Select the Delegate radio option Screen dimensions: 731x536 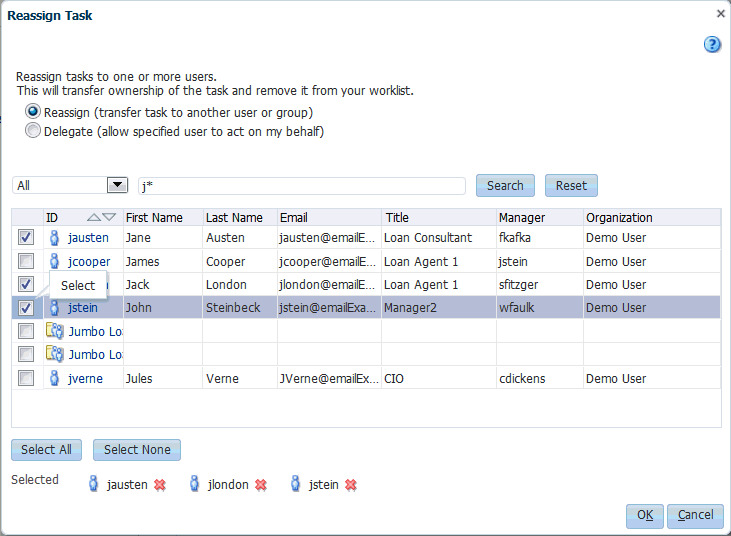tap(33, 131)
